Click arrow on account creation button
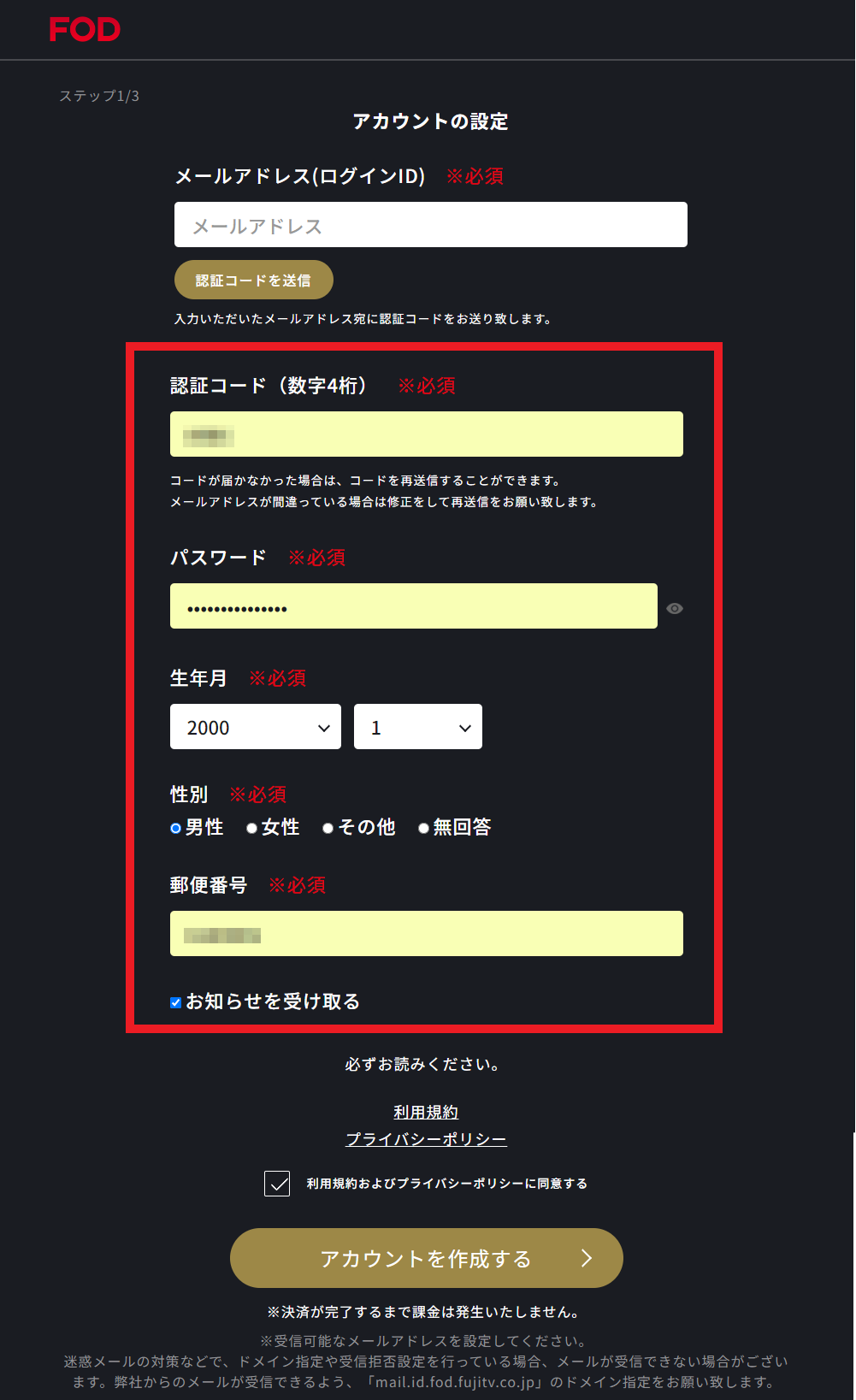 (587, 1257)
